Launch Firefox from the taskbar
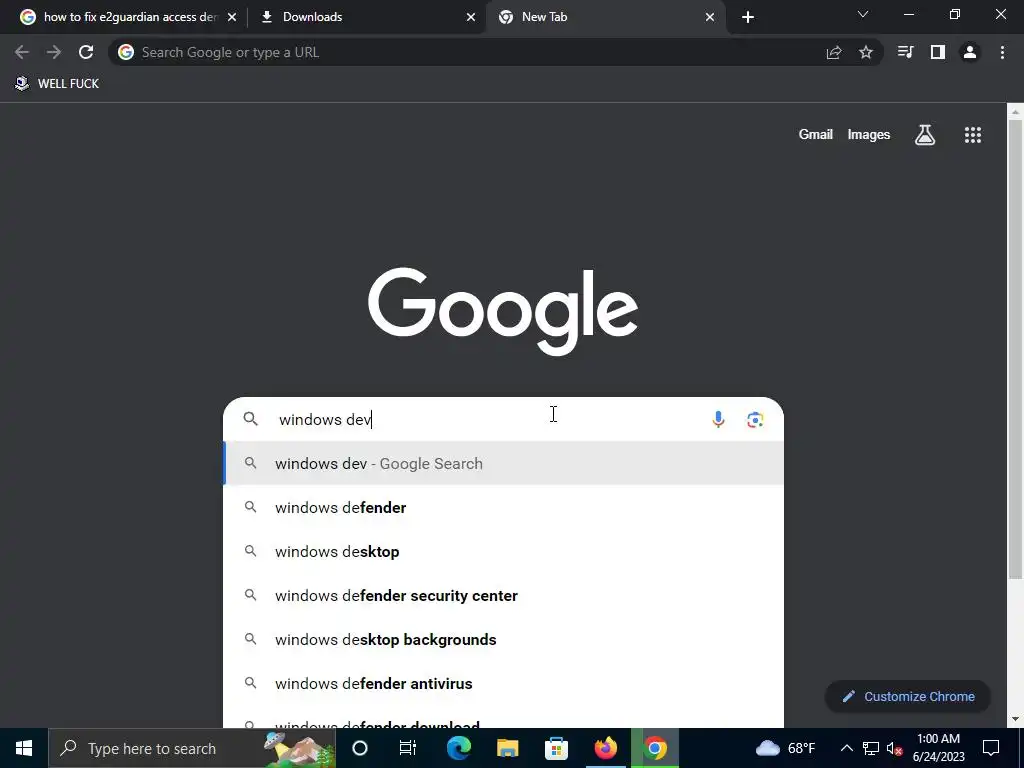1024x768 pixels. 605,748
